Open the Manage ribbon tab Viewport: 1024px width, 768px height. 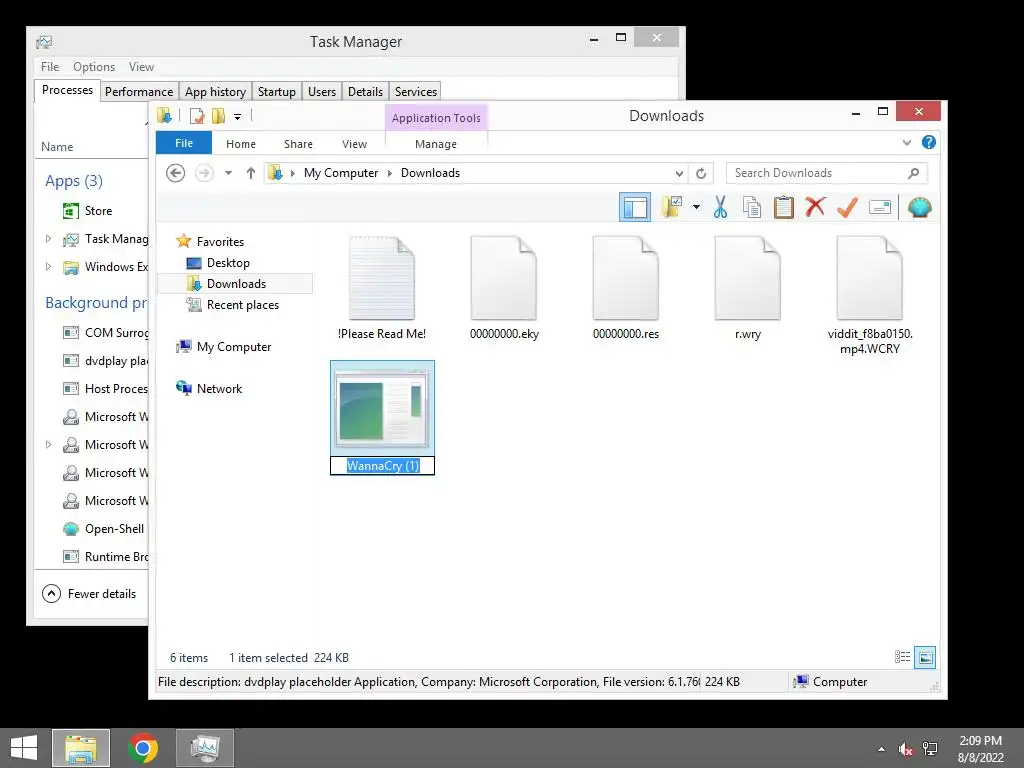pyautogui.click(x=436, y=144)
